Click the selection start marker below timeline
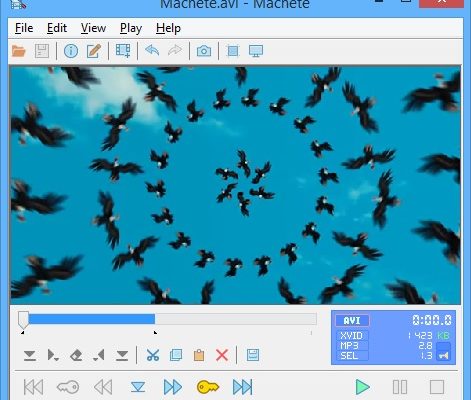Screen dimensions: 471x400 point(22,332)
